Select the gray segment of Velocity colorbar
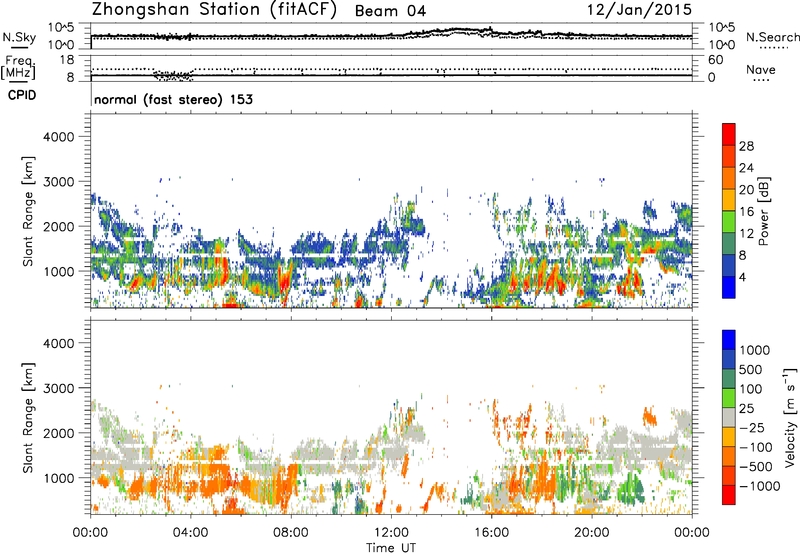This screenshot has height=554, width=800. tap(729, 417)
